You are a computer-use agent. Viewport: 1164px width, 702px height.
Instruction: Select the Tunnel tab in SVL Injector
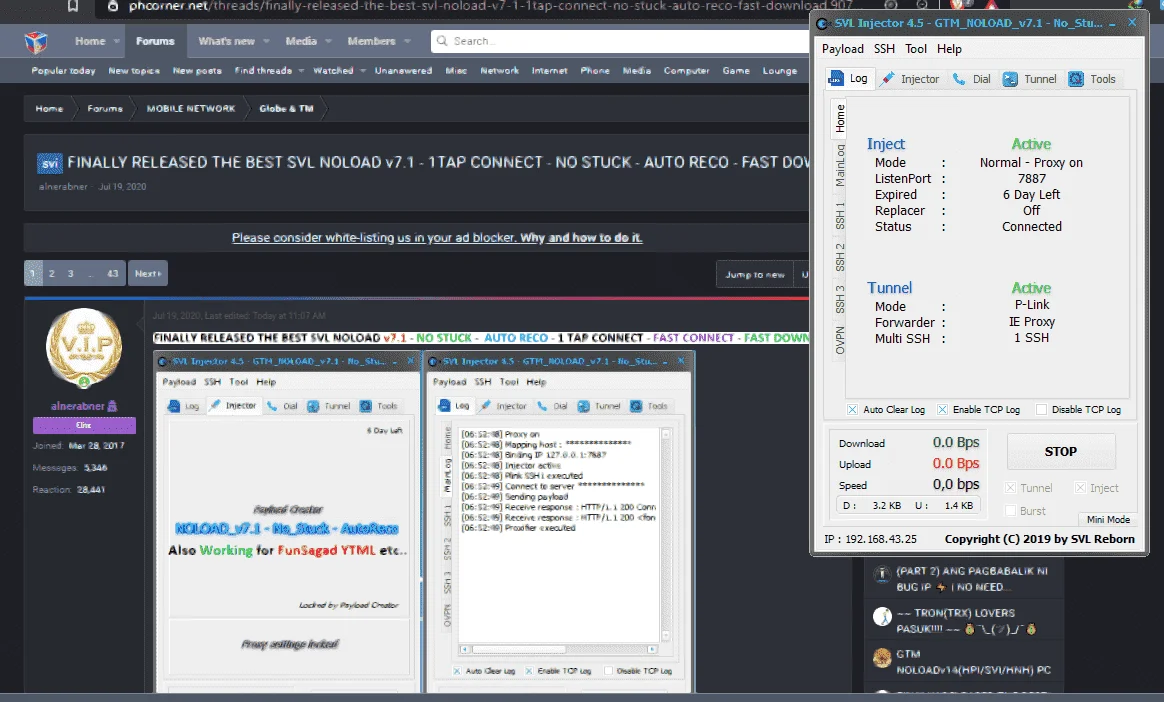1030,79
